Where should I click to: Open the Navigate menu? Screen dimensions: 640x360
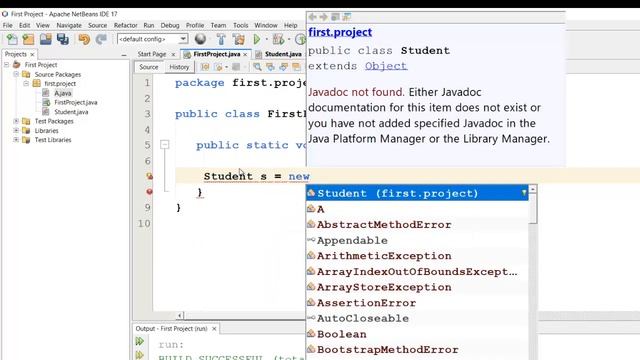click(69, 25)
